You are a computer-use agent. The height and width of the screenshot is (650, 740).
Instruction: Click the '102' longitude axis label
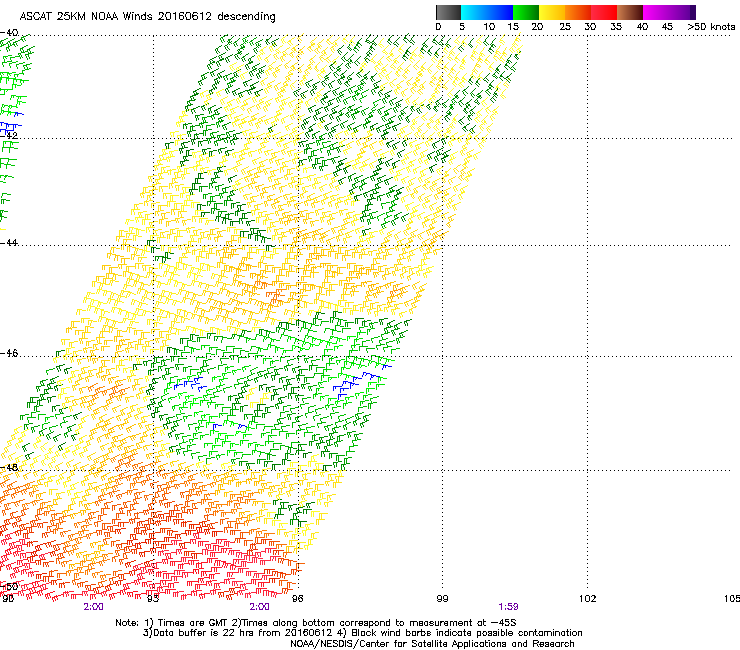pyautogui.click(x=588, y=599)
